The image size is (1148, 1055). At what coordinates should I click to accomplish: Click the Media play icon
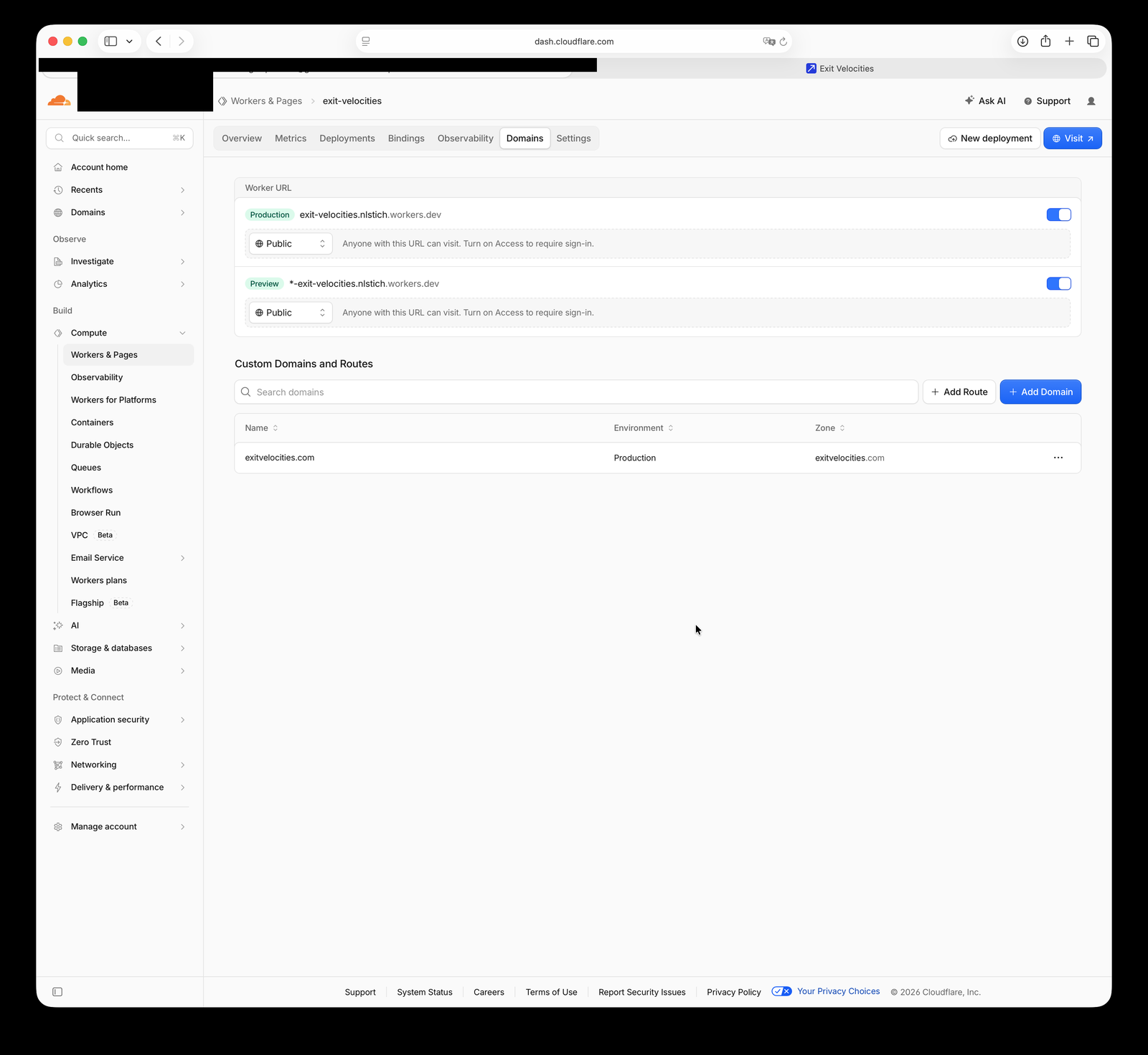pos(58,671)
